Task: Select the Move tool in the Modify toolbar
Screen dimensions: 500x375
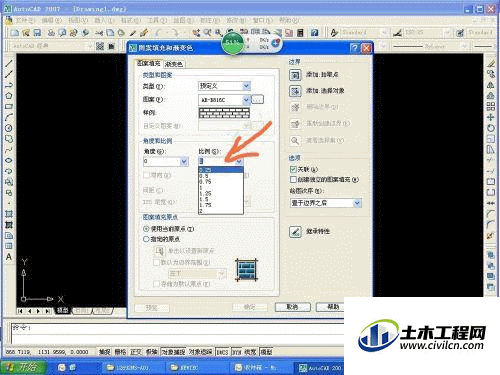Action: (490, 117)
